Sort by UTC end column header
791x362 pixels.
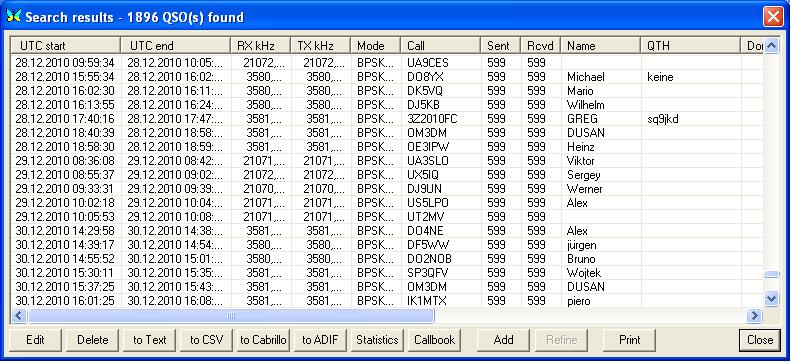coord(176,46)
